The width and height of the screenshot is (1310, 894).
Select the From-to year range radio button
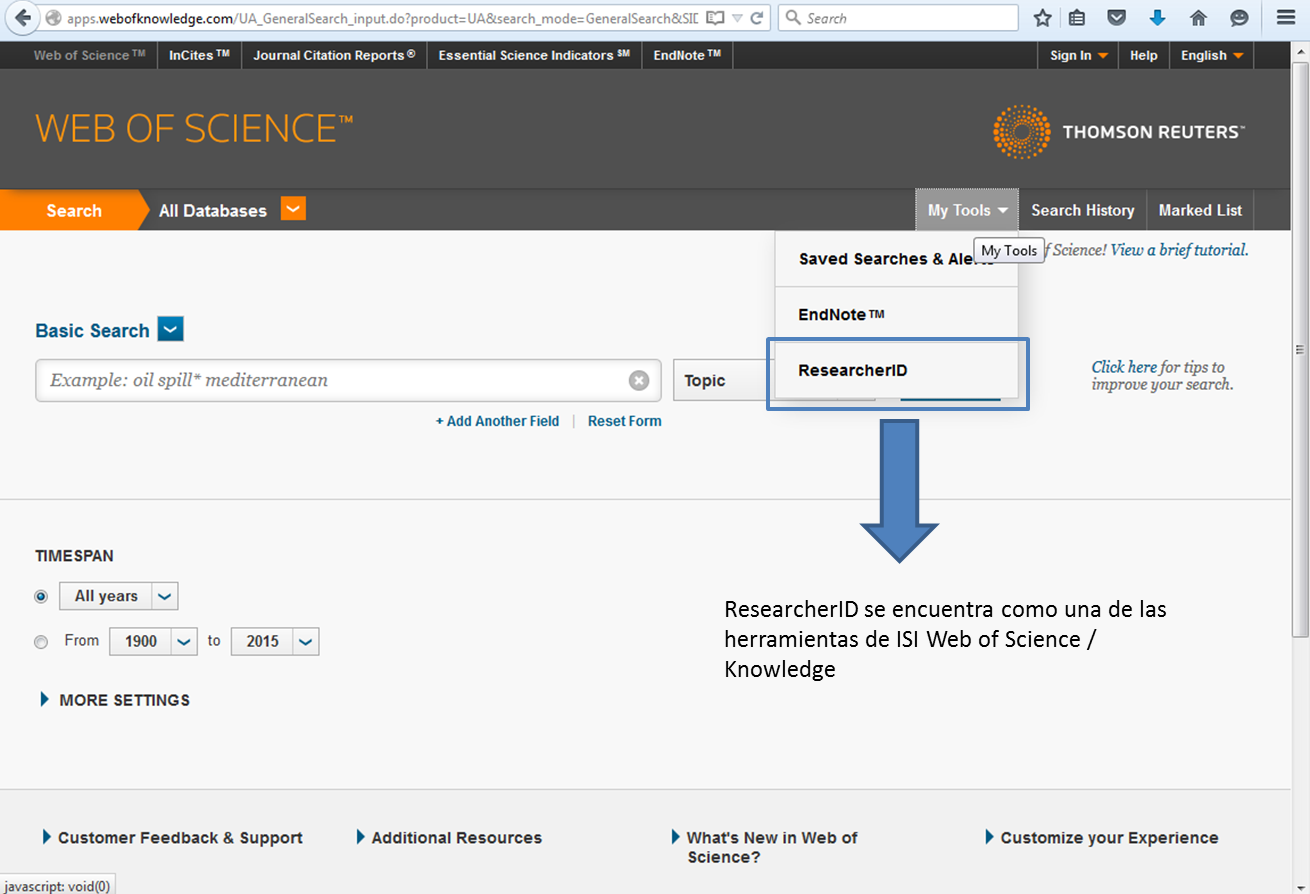[x=41, y=642]
